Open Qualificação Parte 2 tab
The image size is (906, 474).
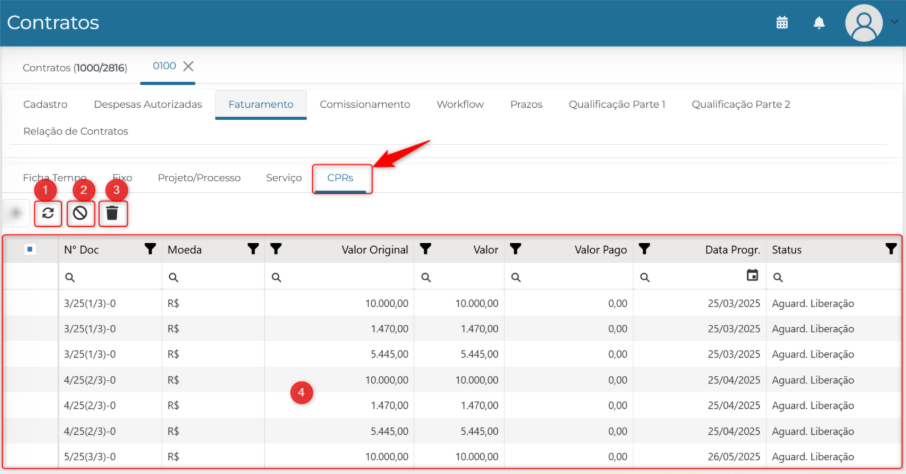(741, 105)
